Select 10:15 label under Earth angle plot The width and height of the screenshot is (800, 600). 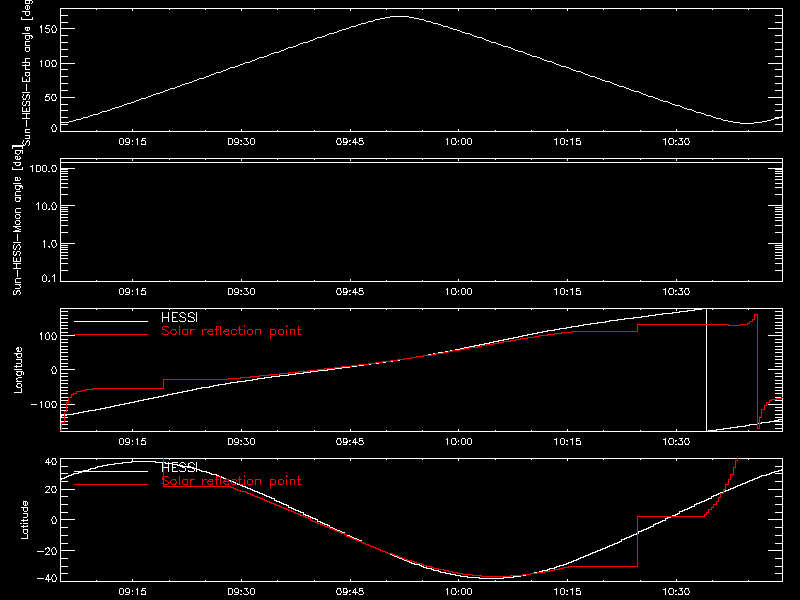click(567, 141)
